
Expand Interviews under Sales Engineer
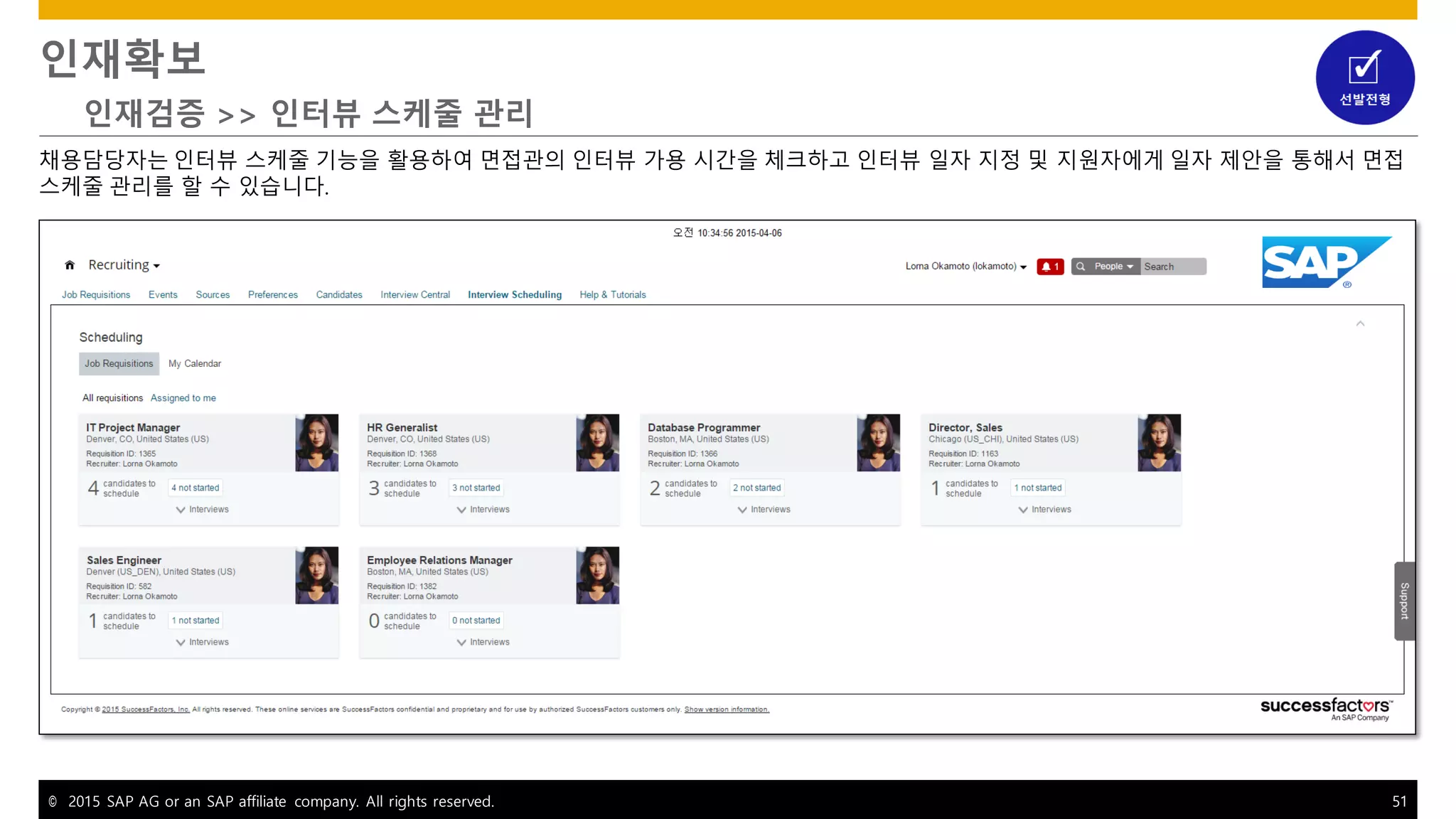(203, 643)
